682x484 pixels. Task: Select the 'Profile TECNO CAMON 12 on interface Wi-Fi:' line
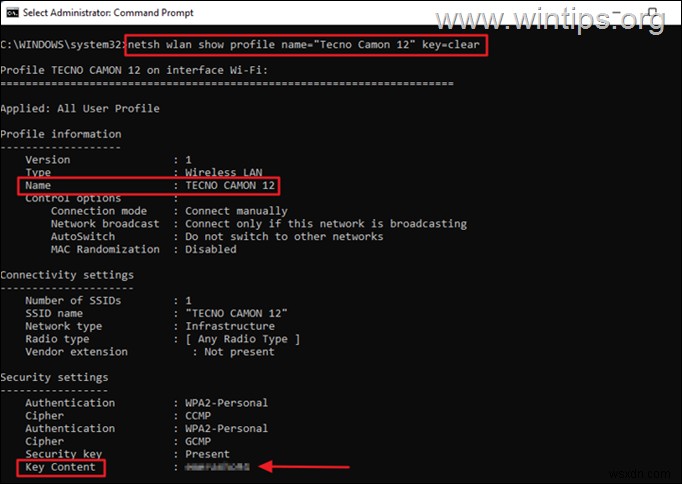(134, 70)
